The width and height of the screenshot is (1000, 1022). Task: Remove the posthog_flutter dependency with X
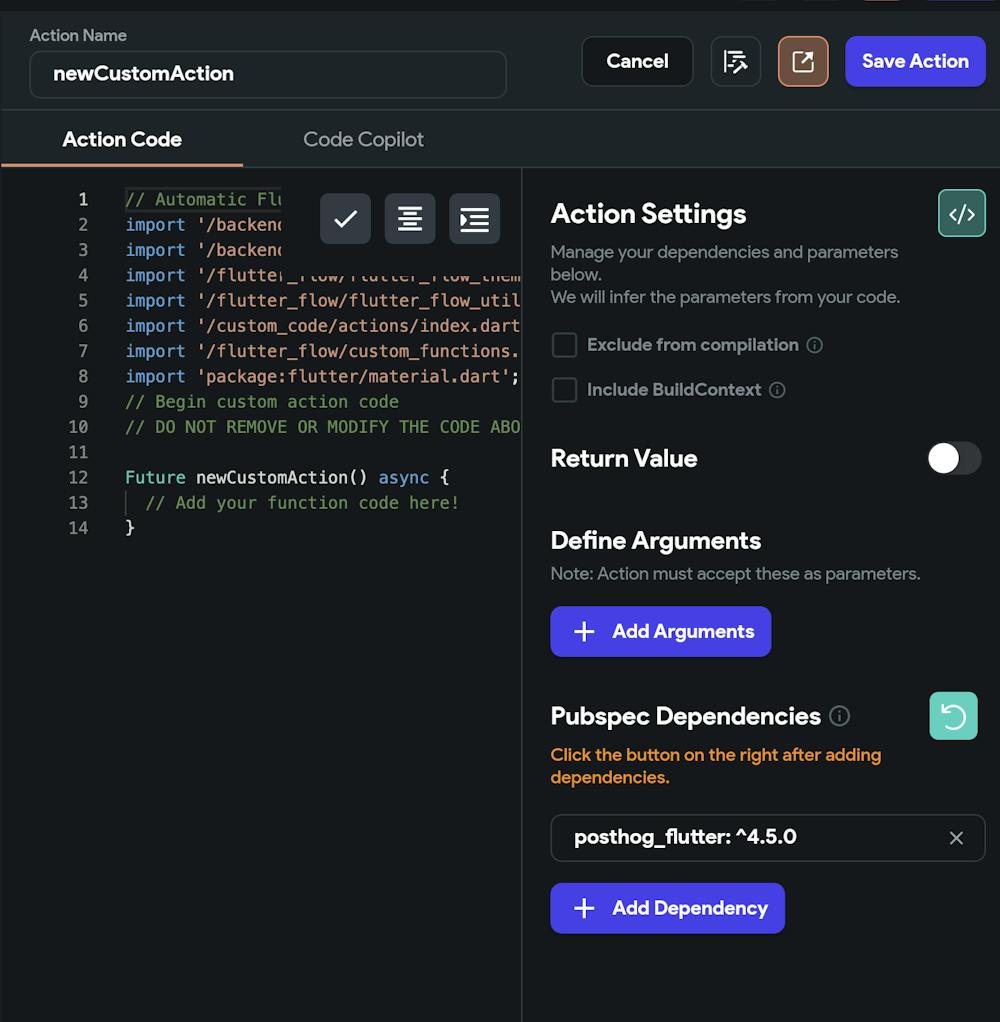pos(956,838)
